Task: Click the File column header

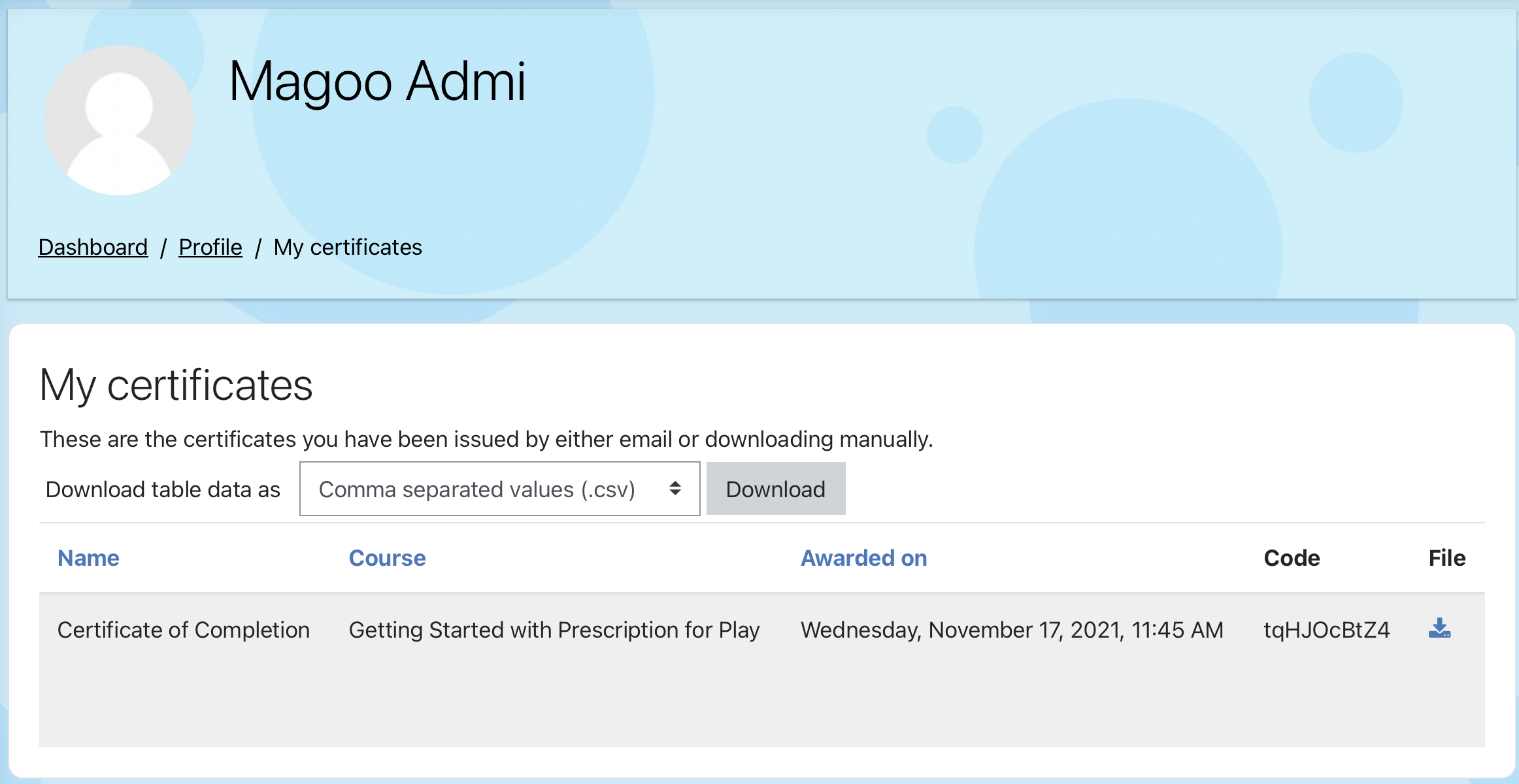Action: tap(1446, 558)
